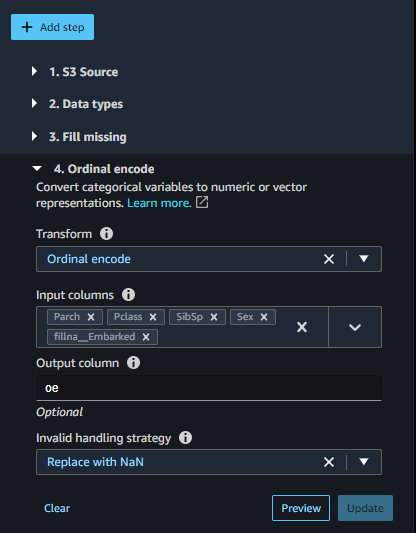Click the Output column info icon

134,363
